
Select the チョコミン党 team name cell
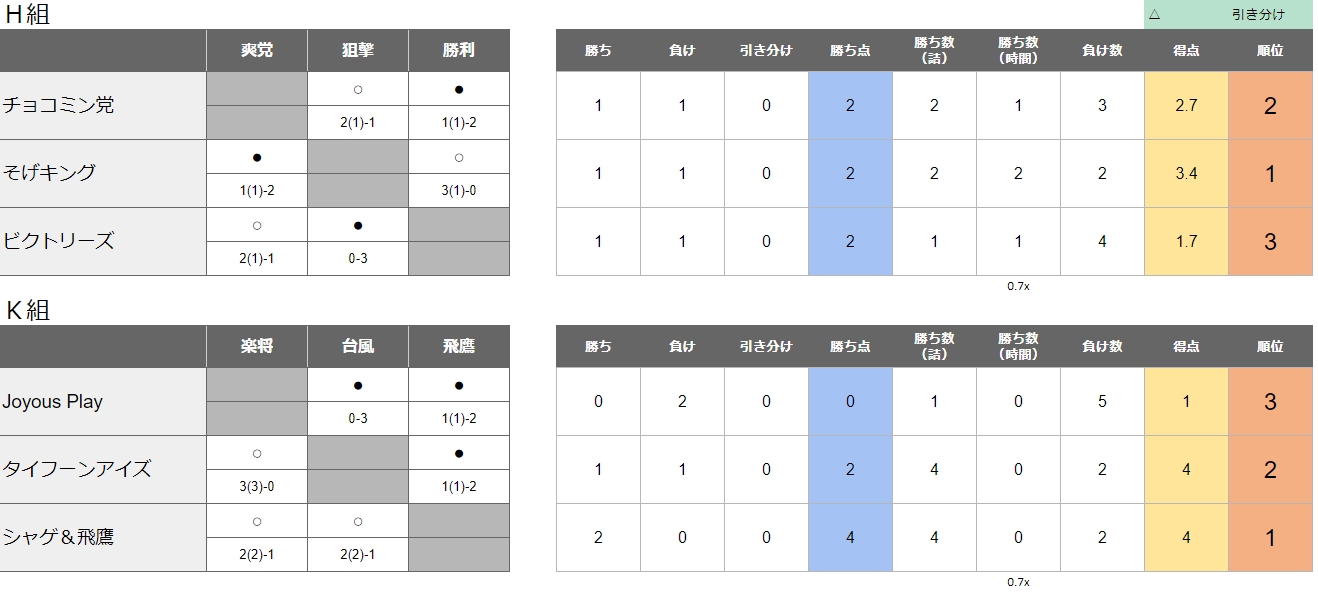coord(103,105)
